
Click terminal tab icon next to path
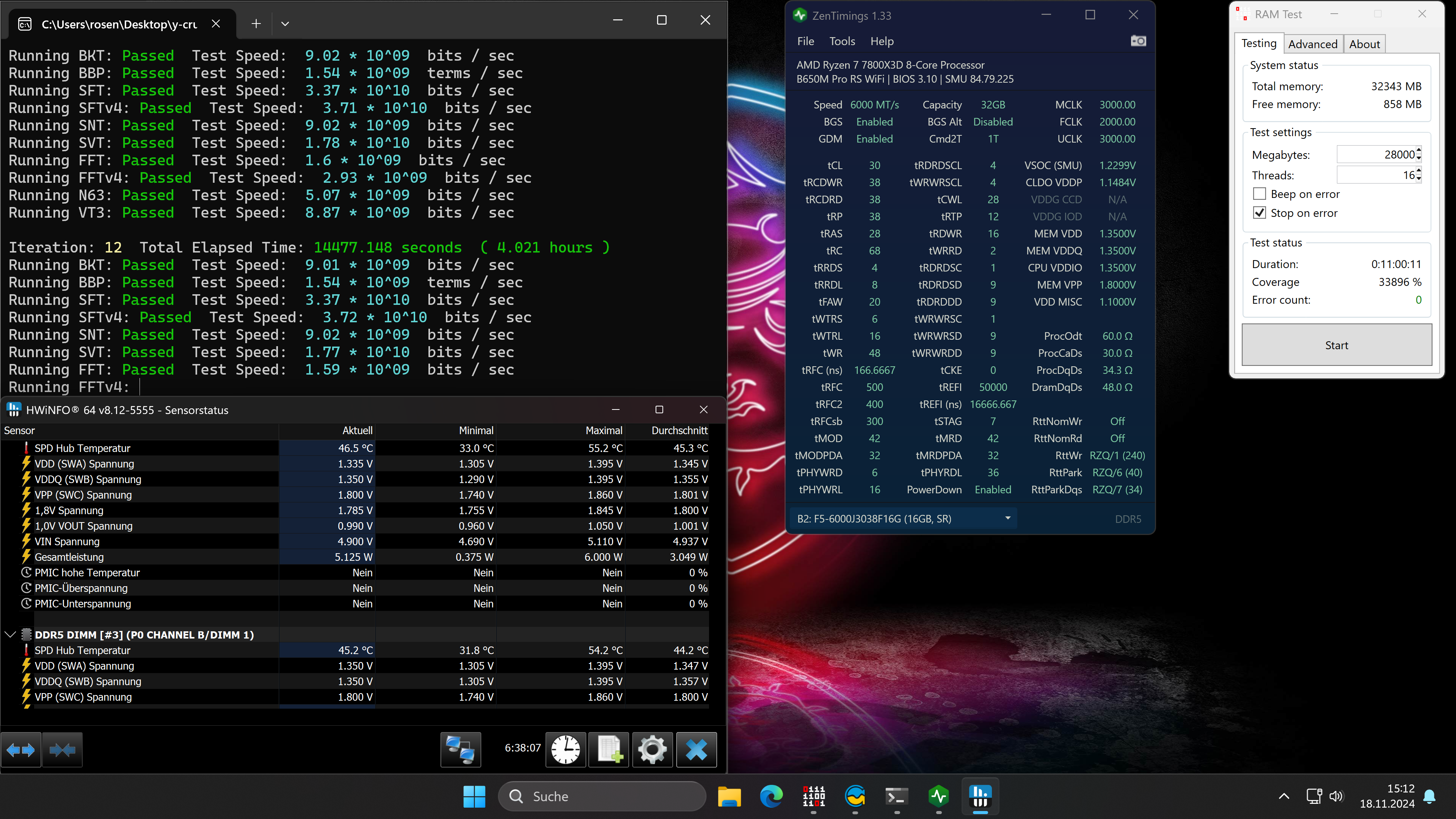(25, 24)
